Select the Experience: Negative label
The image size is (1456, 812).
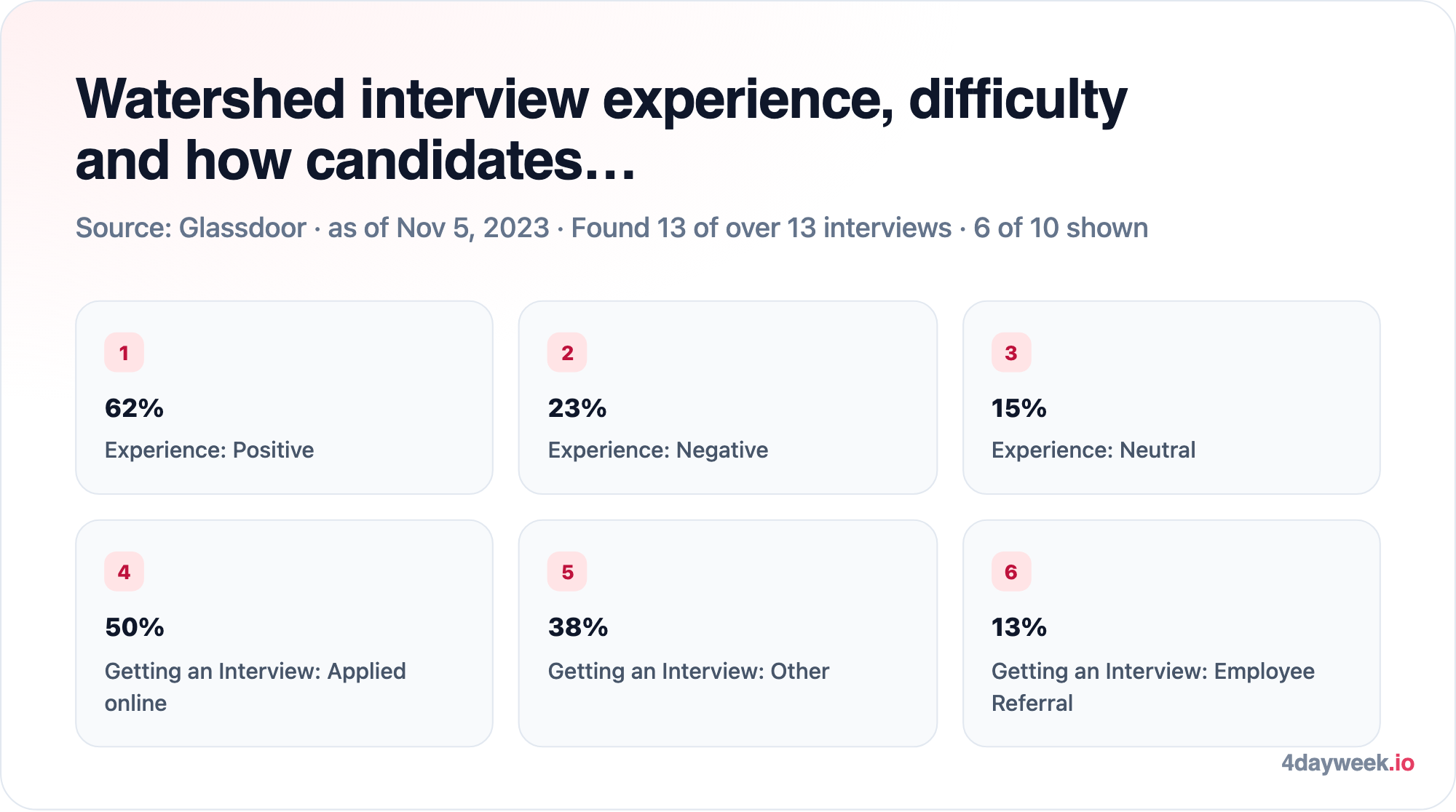coord(658,450)
